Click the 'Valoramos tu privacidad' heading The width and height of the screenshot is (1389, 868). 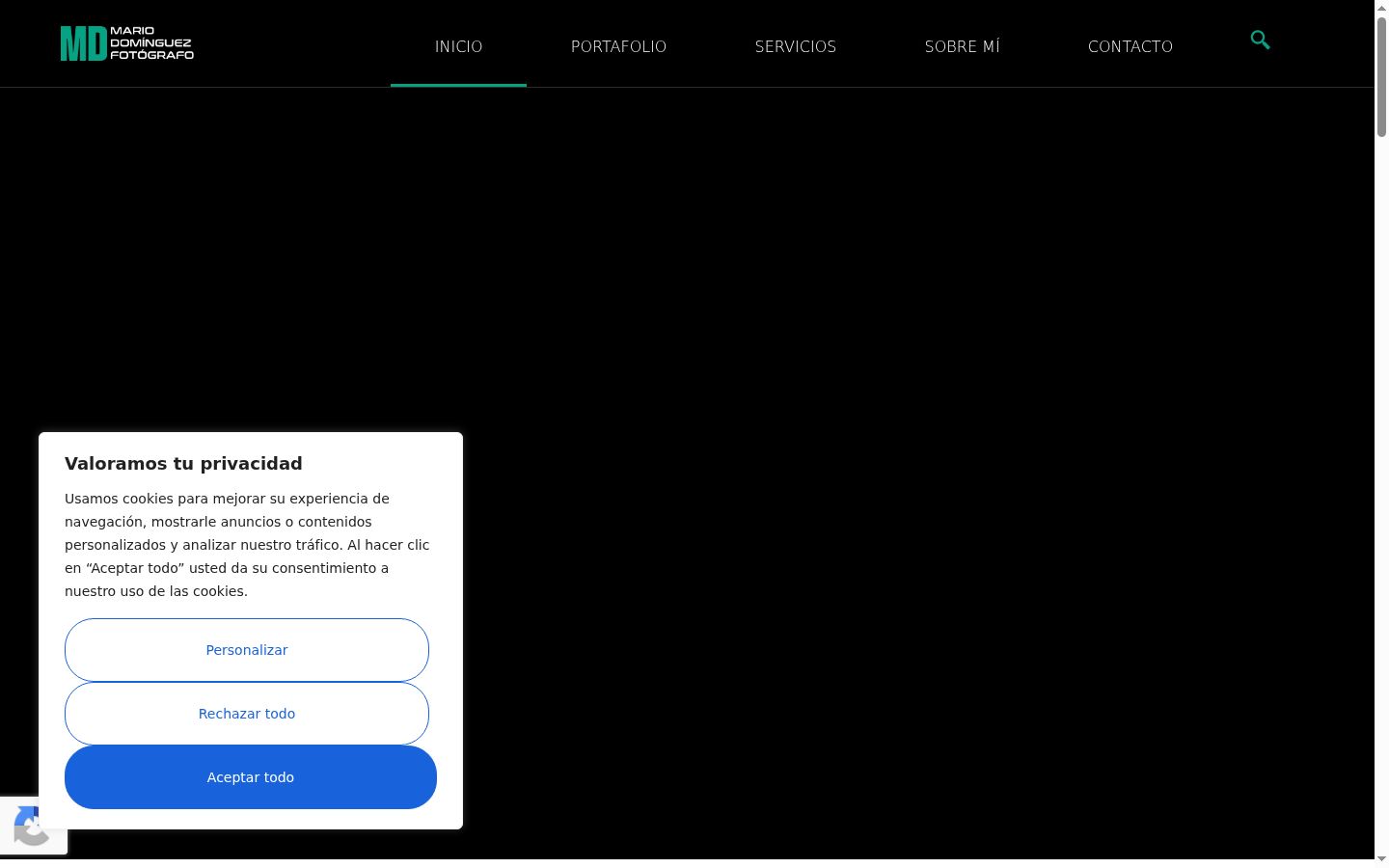[x=183, y=463]
